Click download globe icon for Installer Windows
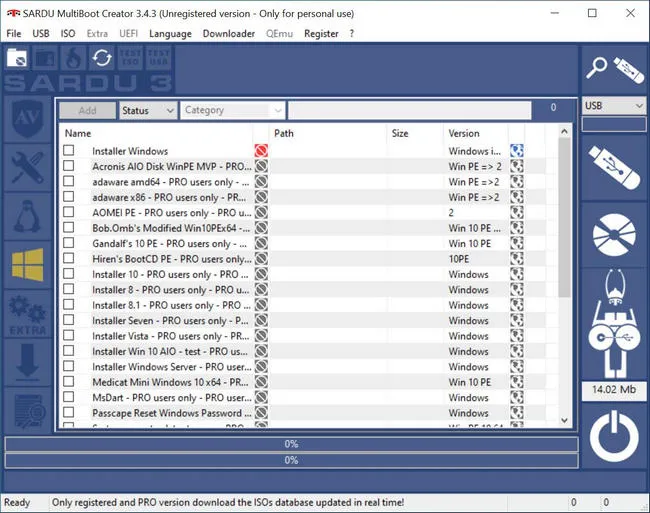Screen dimensions: 650x513 pyautogui.click(x=517, y=151)
